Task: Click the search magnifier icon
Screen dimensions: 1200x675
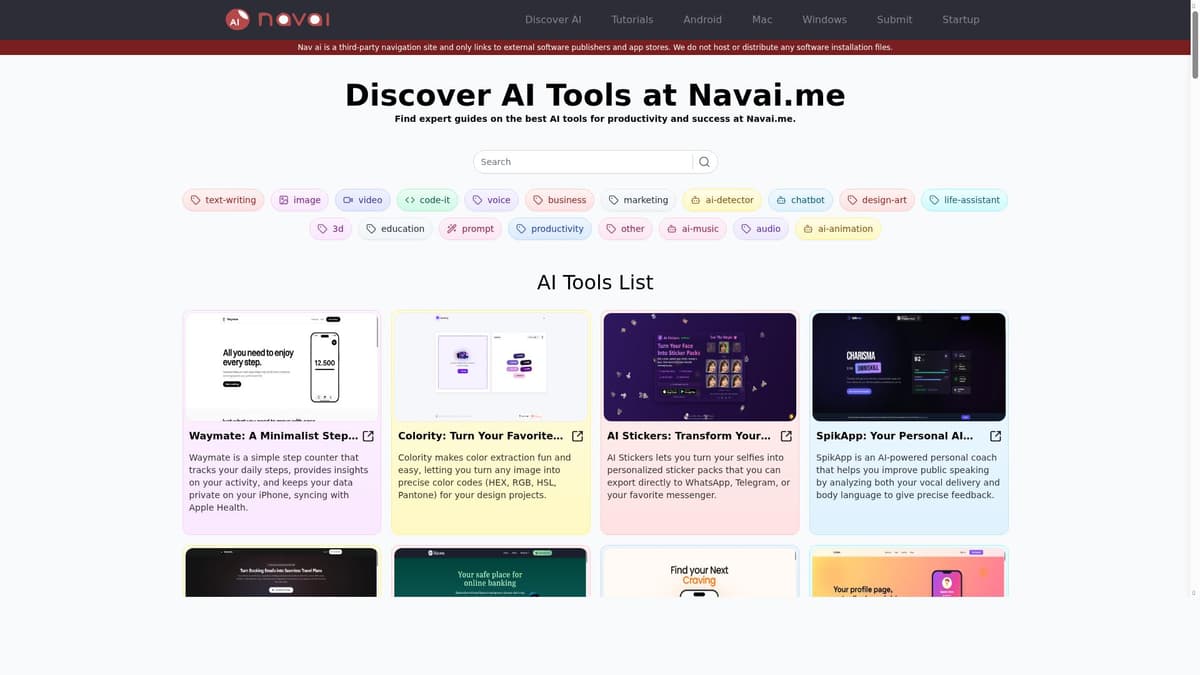Action: coord(703,161)
